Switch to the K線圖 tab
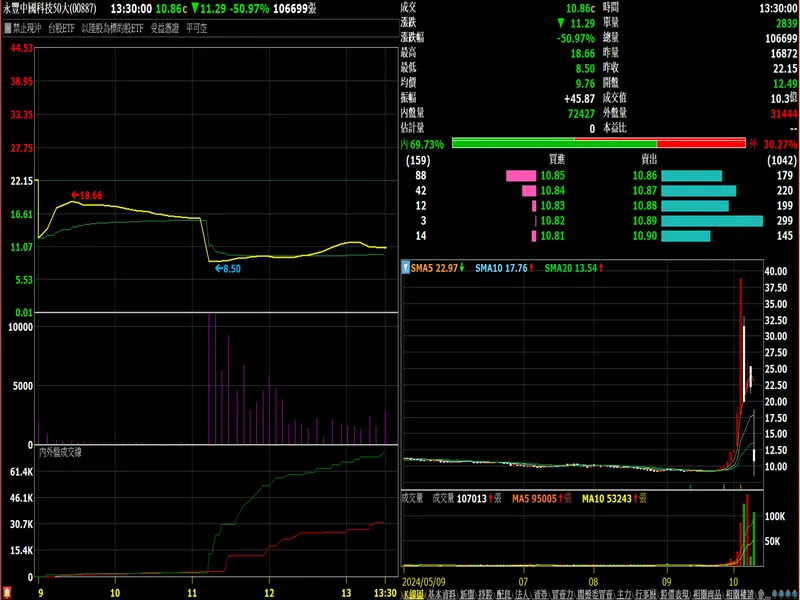800x600 pixels. click(x=413, y=594)
